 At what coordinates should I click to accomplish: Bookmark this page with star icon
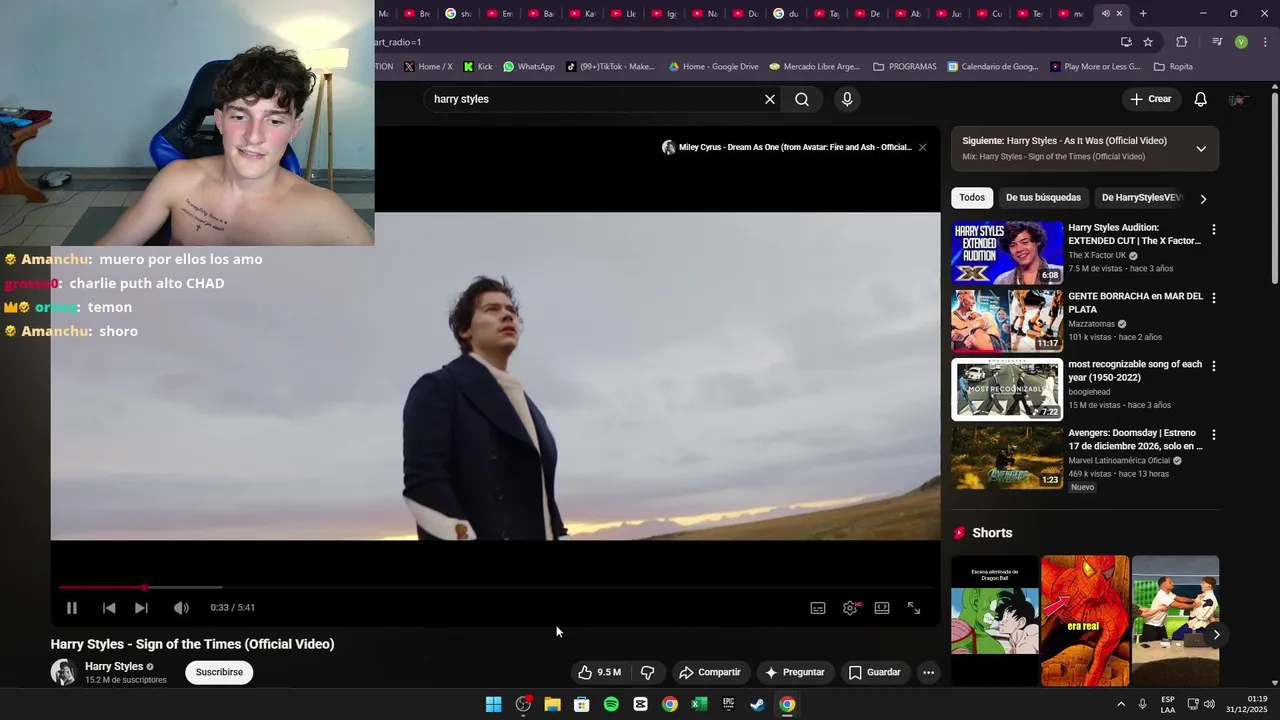pos(1148,42)
